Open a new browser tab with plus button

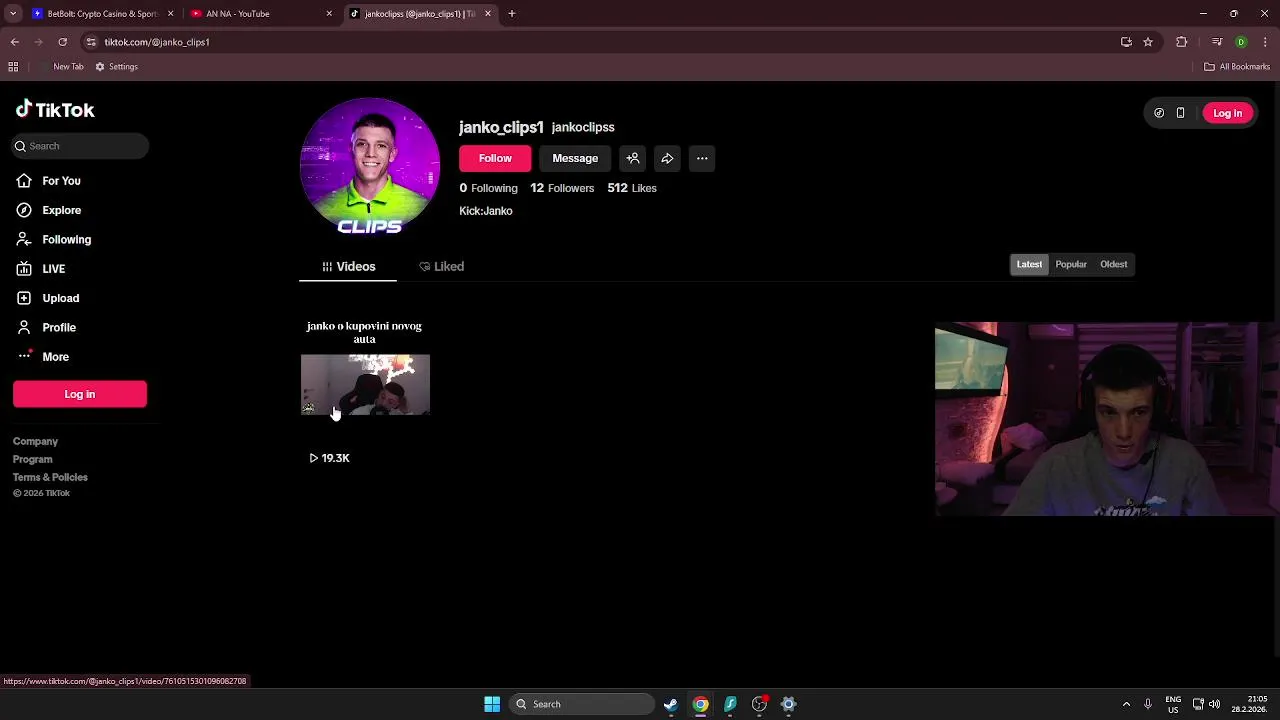pos(512,14)
